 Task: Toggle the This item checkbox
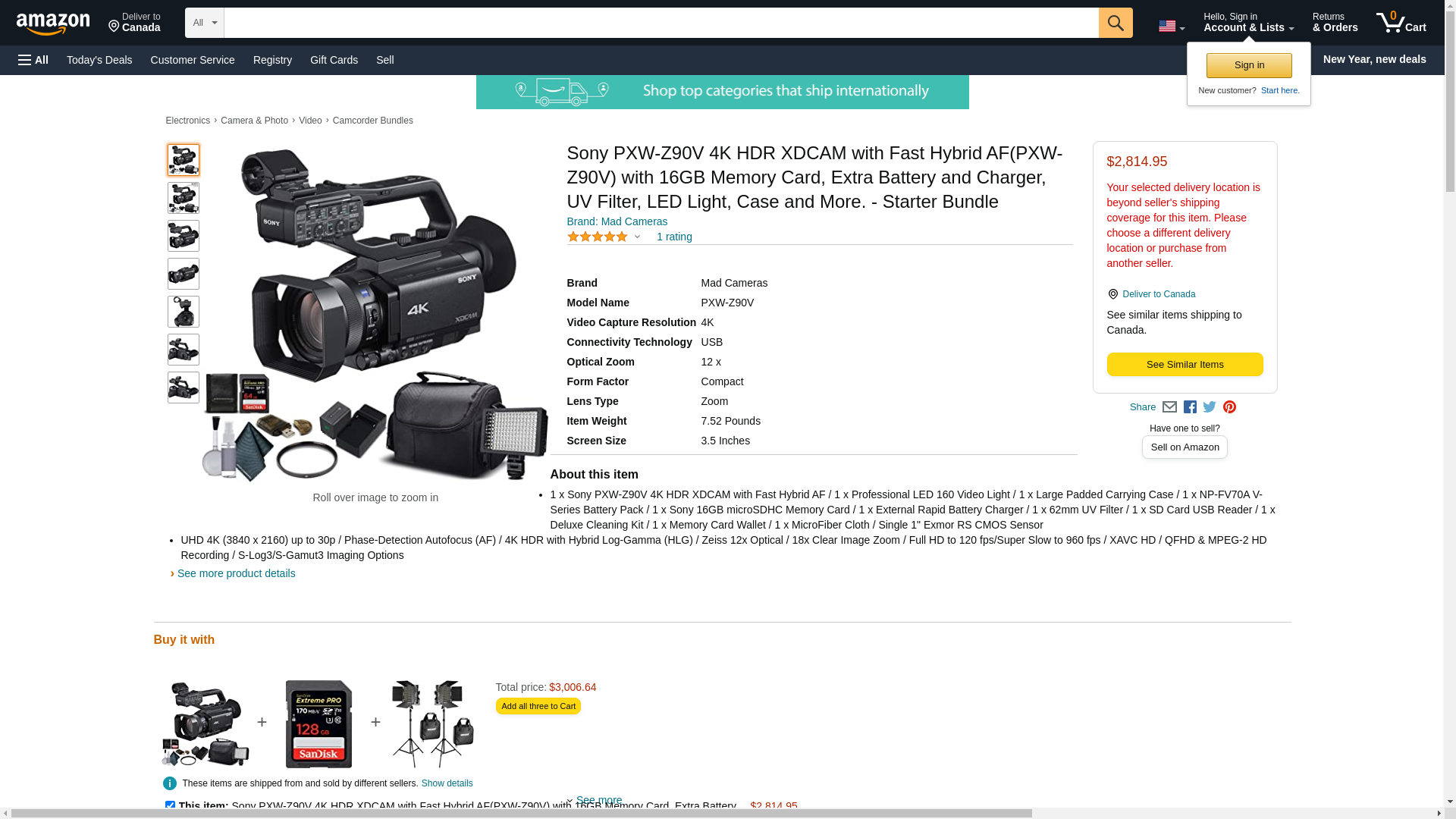170,806
